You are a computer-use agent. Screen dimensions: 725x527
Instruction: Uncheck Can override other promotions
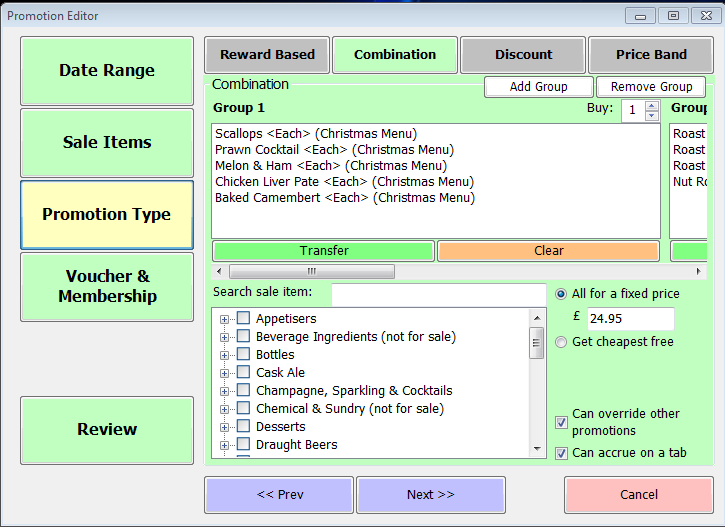pyautogui.click(x=561, y=423)
